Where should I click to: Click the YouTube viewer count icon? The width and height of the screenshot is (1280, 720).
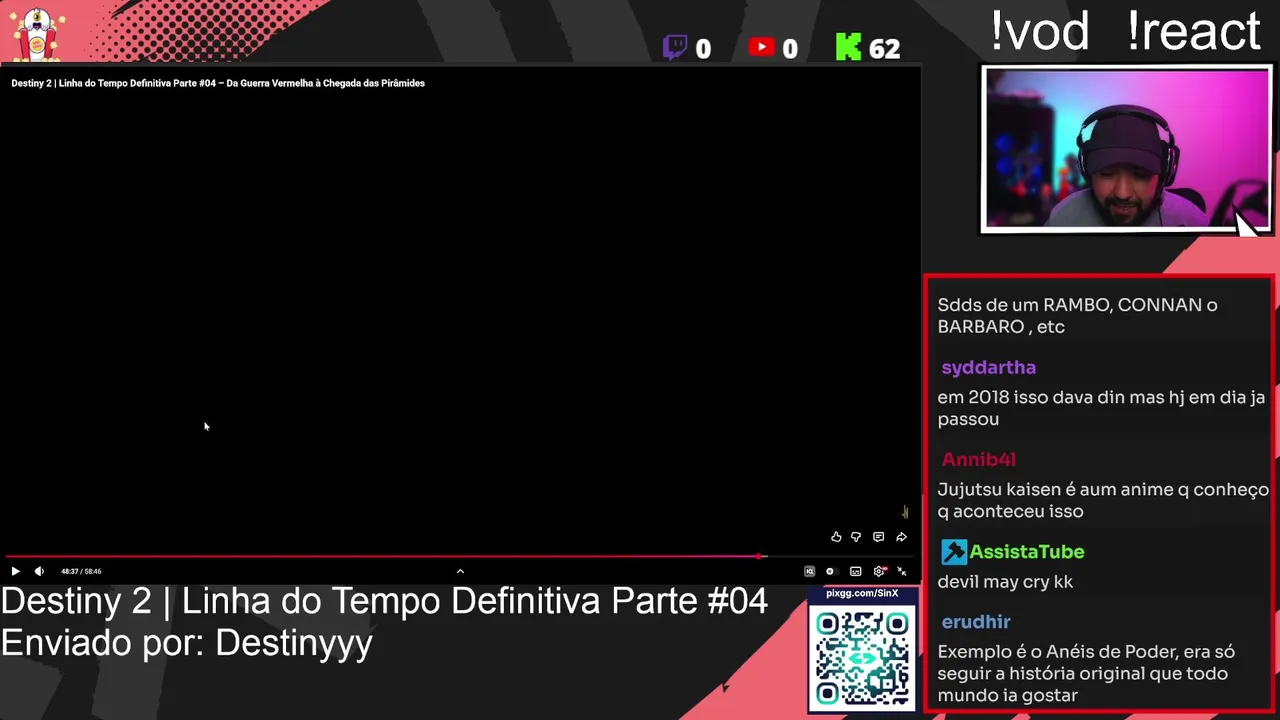[x=761, y=47]
